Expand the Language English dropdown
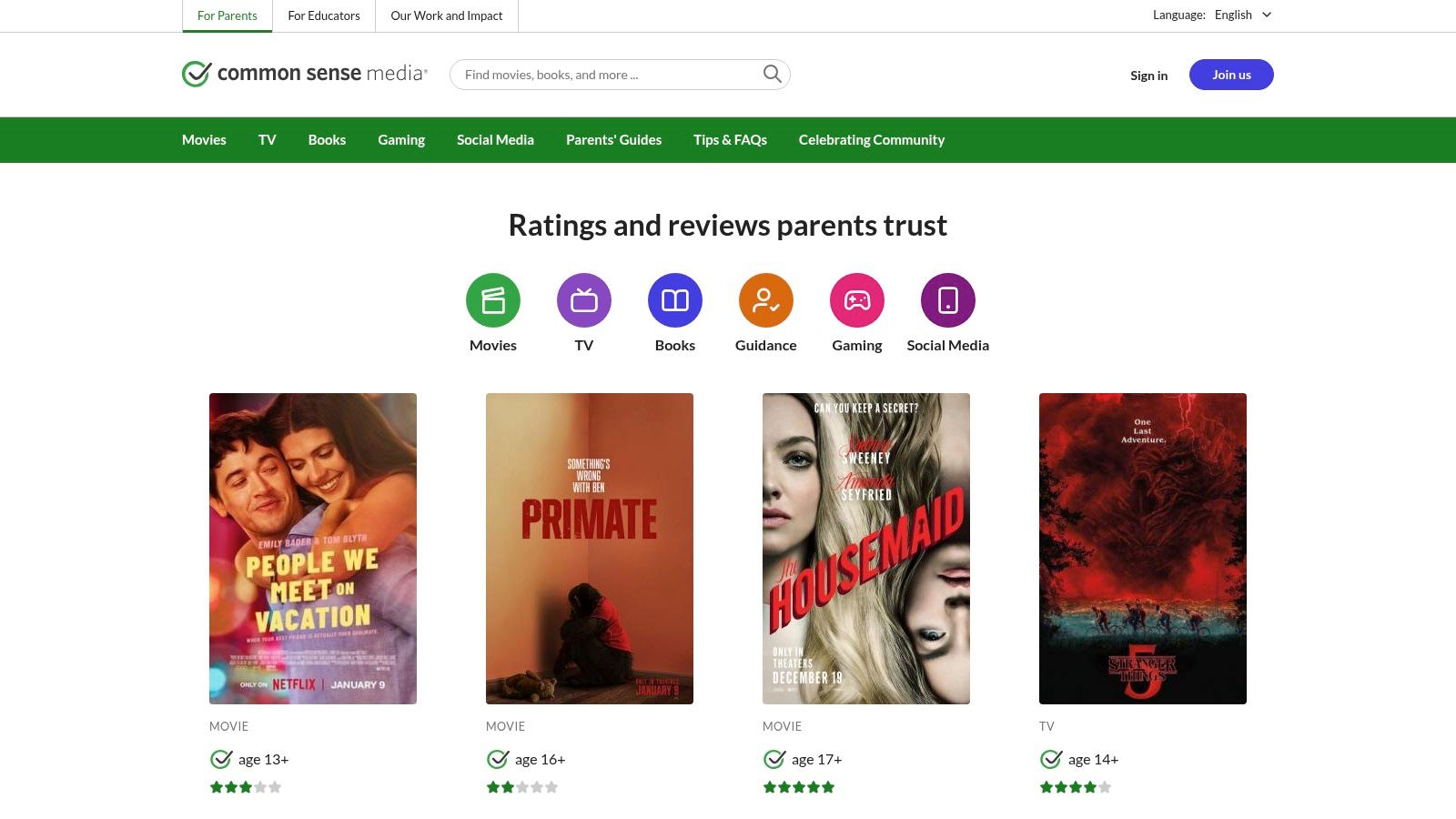Screen dimensions: 1456x819 click(1242, 15)
